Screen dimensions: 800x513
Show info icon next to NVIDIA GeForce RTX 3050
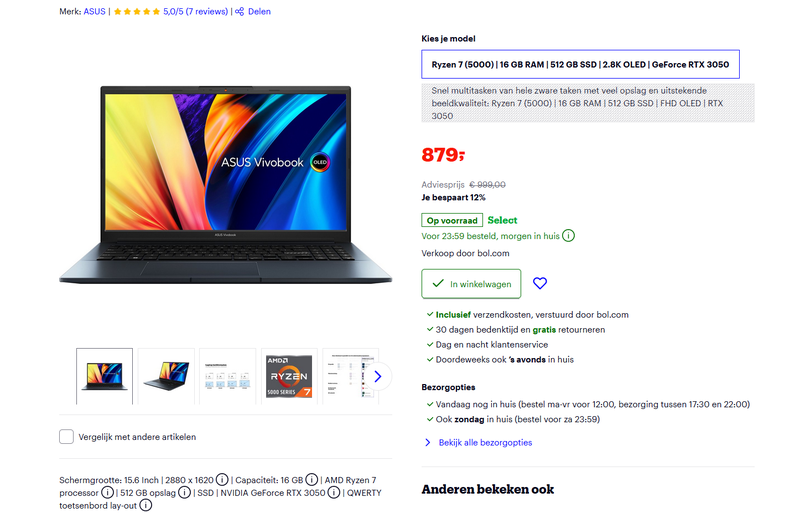pos(334,493)
